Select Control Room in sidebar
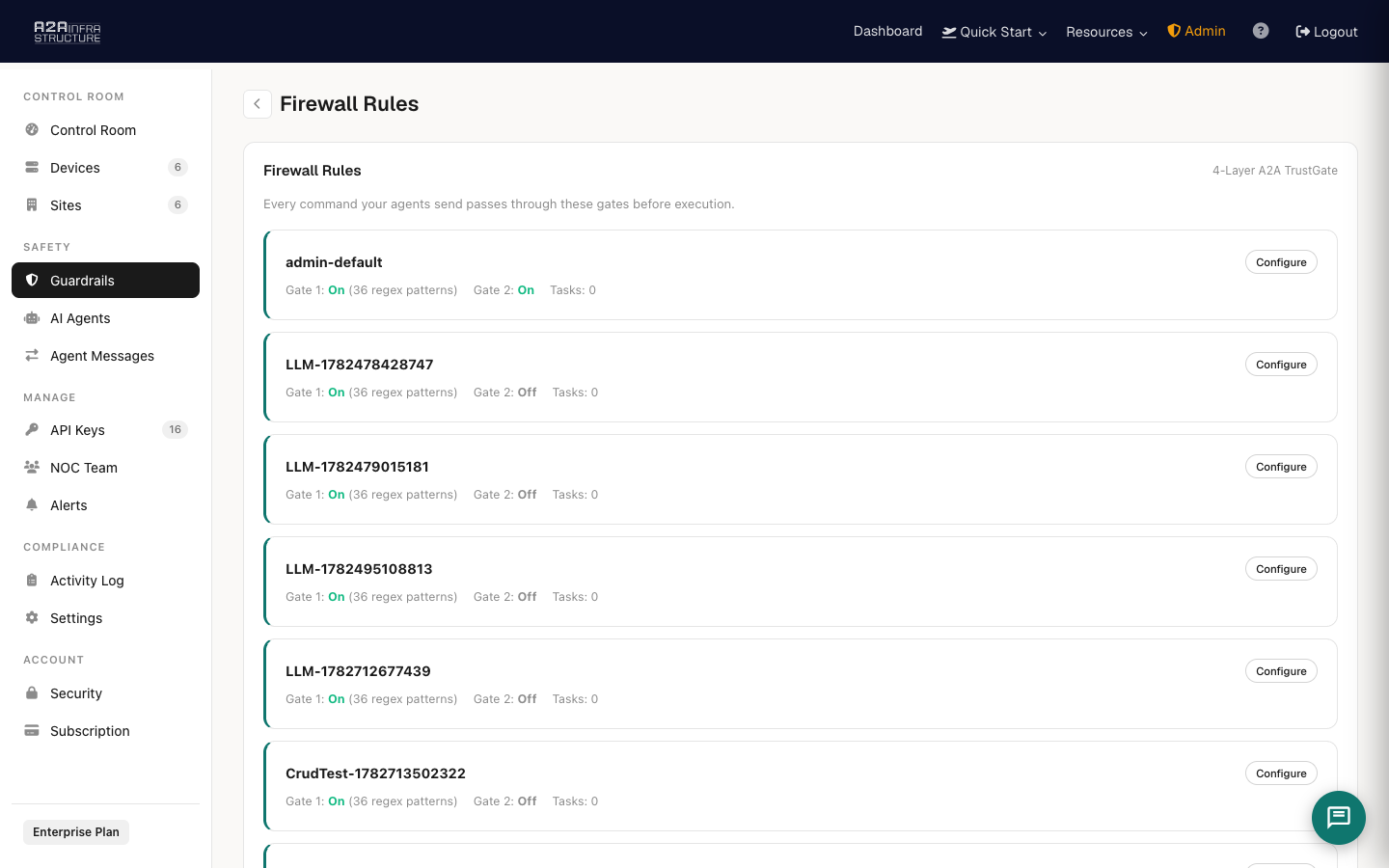Image resolution: width=1389 pixels, height=868 pixels. point(105,130)
